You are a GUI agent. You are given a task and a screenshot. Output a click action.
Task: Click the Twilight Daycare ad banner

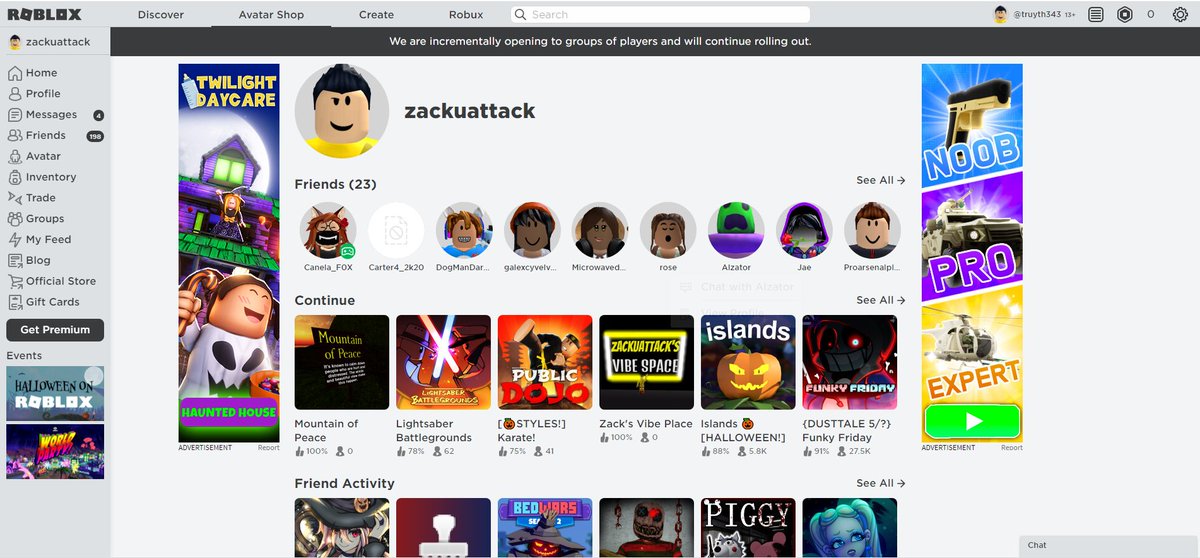(x=229, y=253)
